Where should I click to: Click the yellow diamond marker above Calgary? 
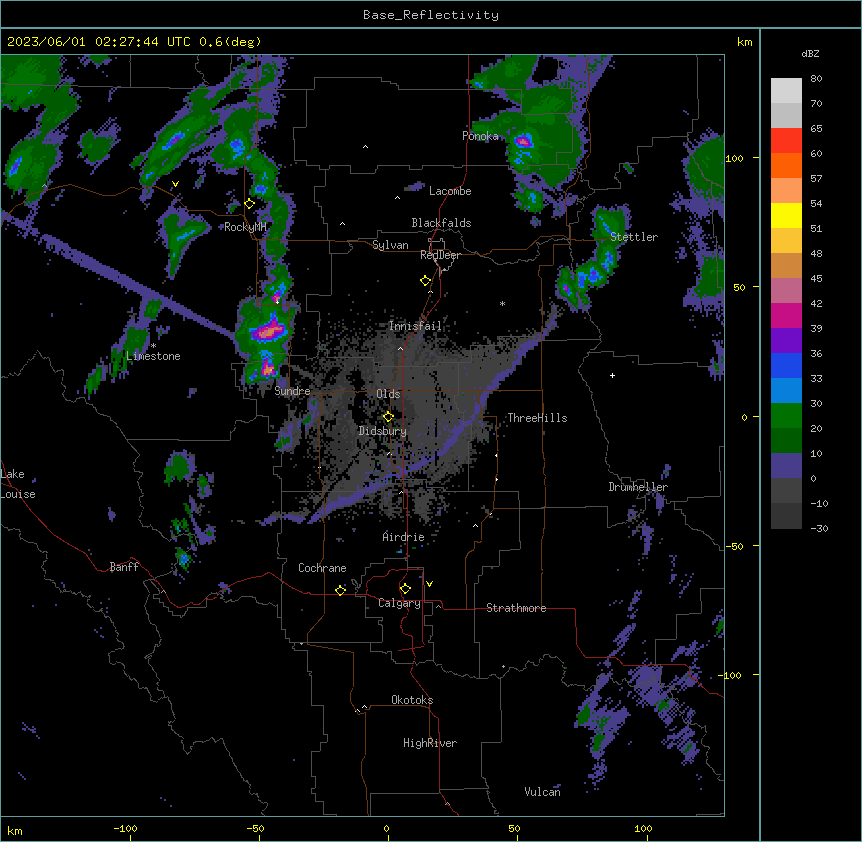click(x=405, y=589)
